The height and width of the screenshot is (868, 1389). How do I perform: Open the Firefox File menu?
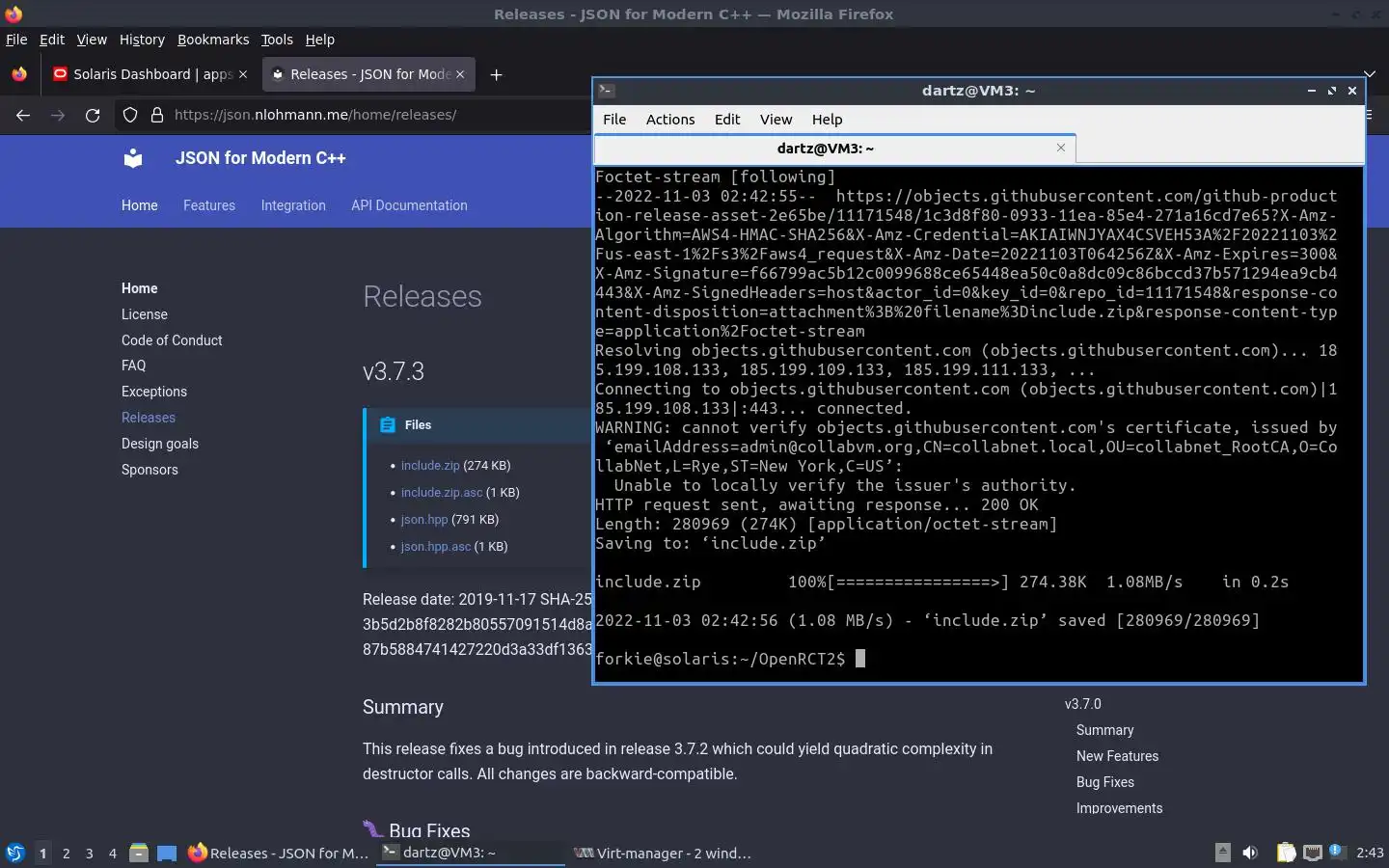click(16, 40)
